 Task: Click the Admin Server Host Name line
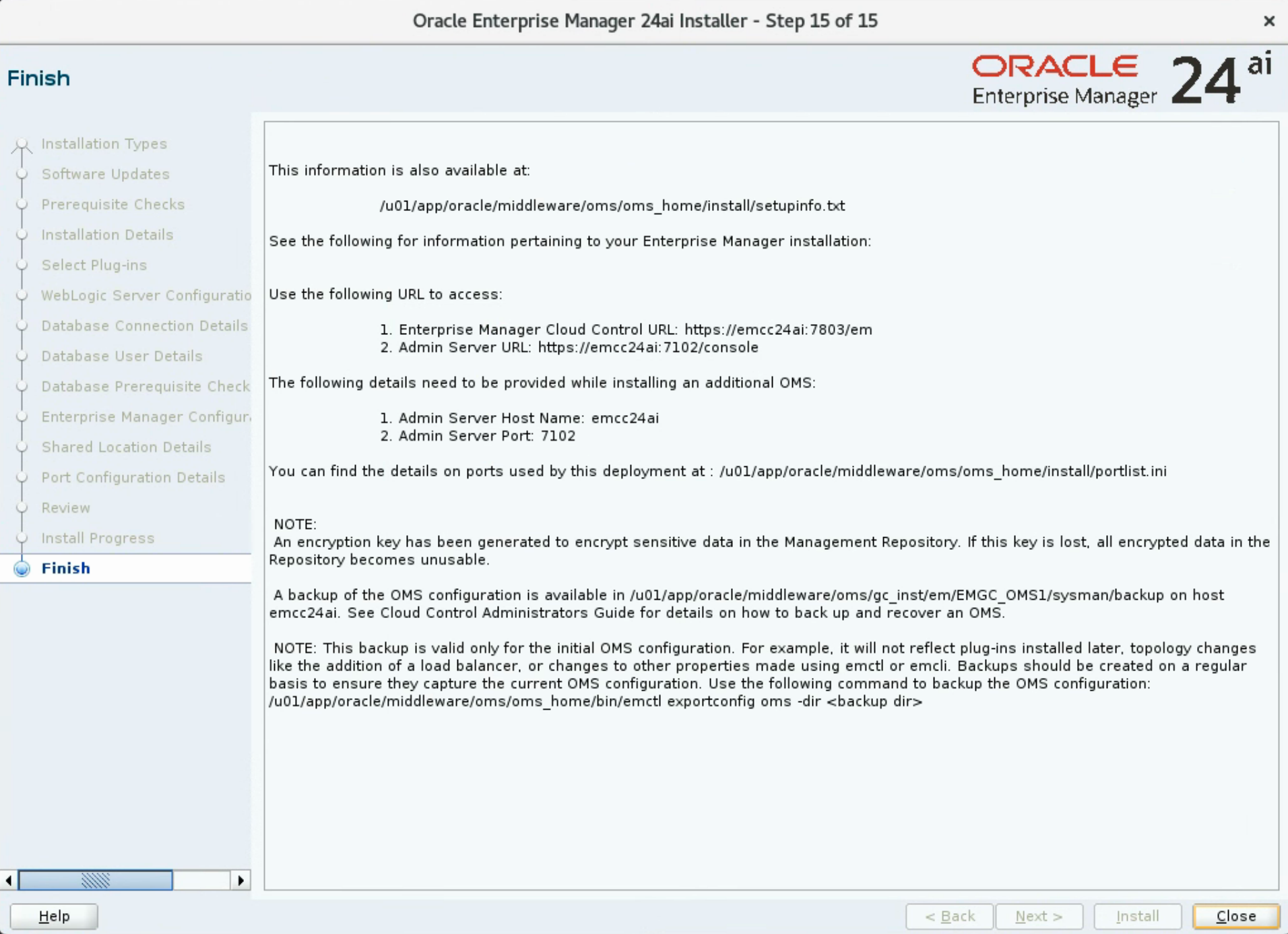[519, 418]
